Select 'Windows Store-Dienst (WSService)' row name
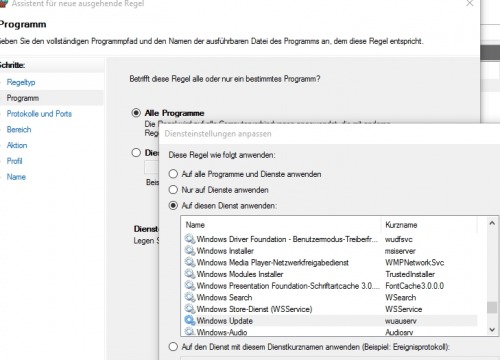Viewport: 500px width, 360px height. (x=254, y=309)
